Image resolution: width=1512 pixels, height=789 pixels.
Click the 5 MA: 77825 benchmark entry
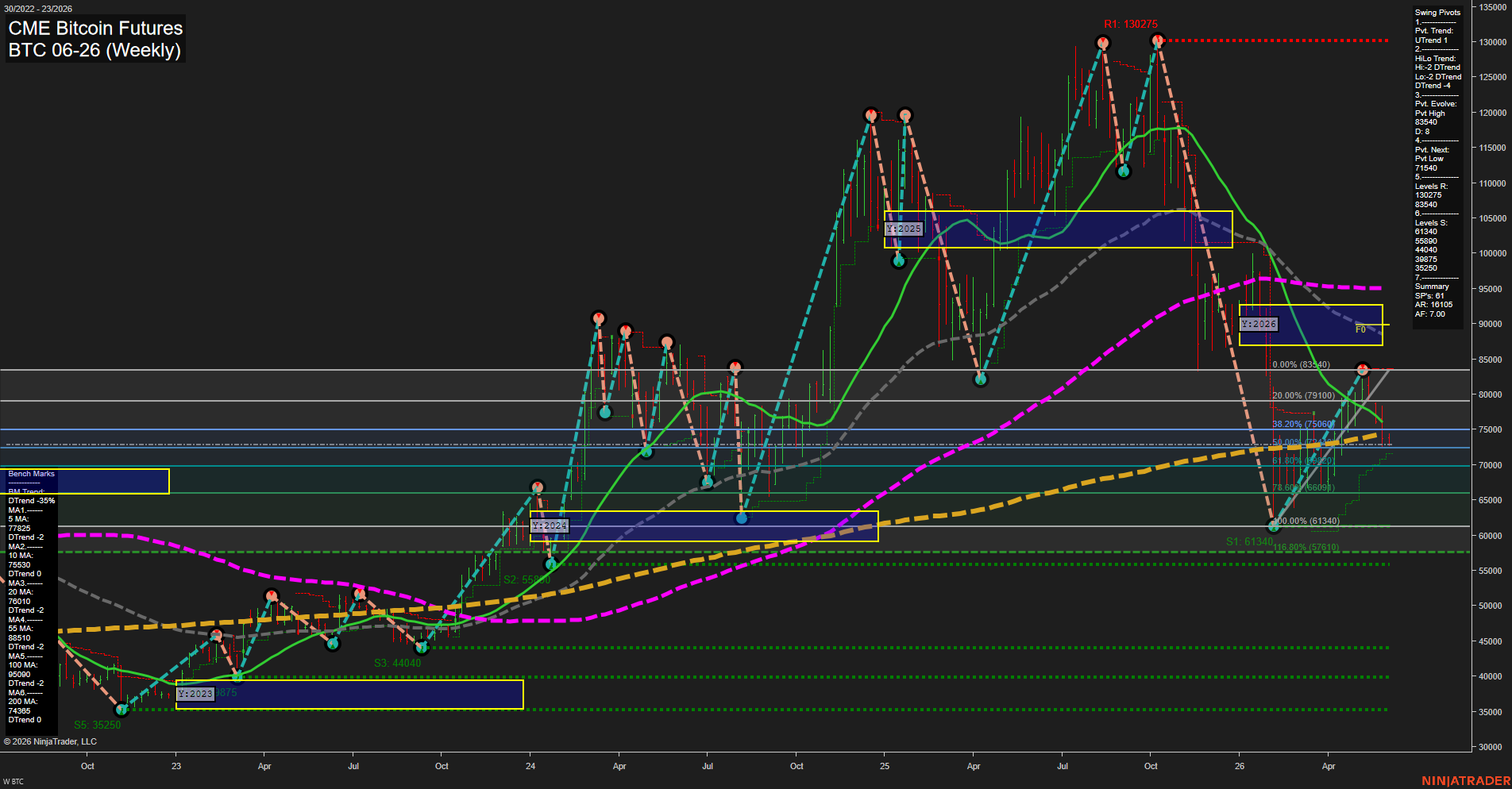click(x=21, y=524)
